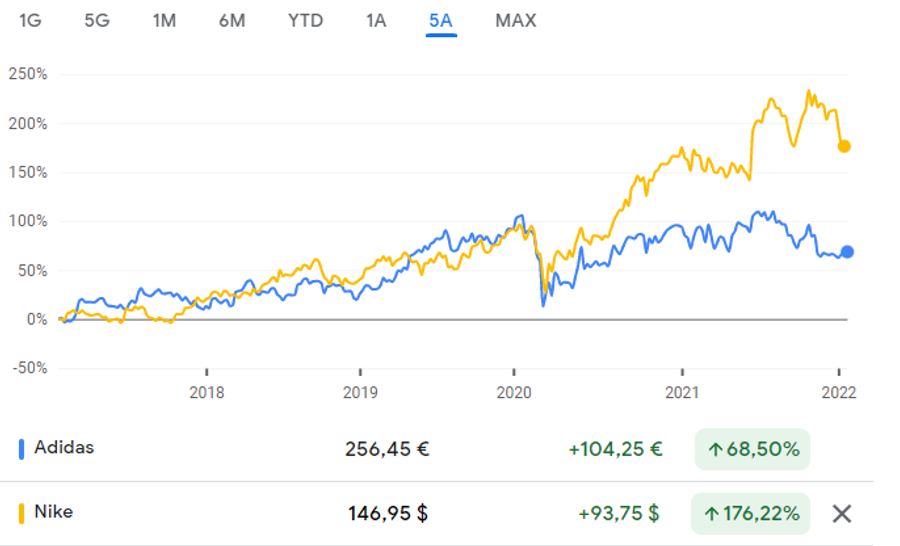Viewport: 900px width, 546px height.
Task: Click Nike yellow color indicator
Action: click(21, 513)
